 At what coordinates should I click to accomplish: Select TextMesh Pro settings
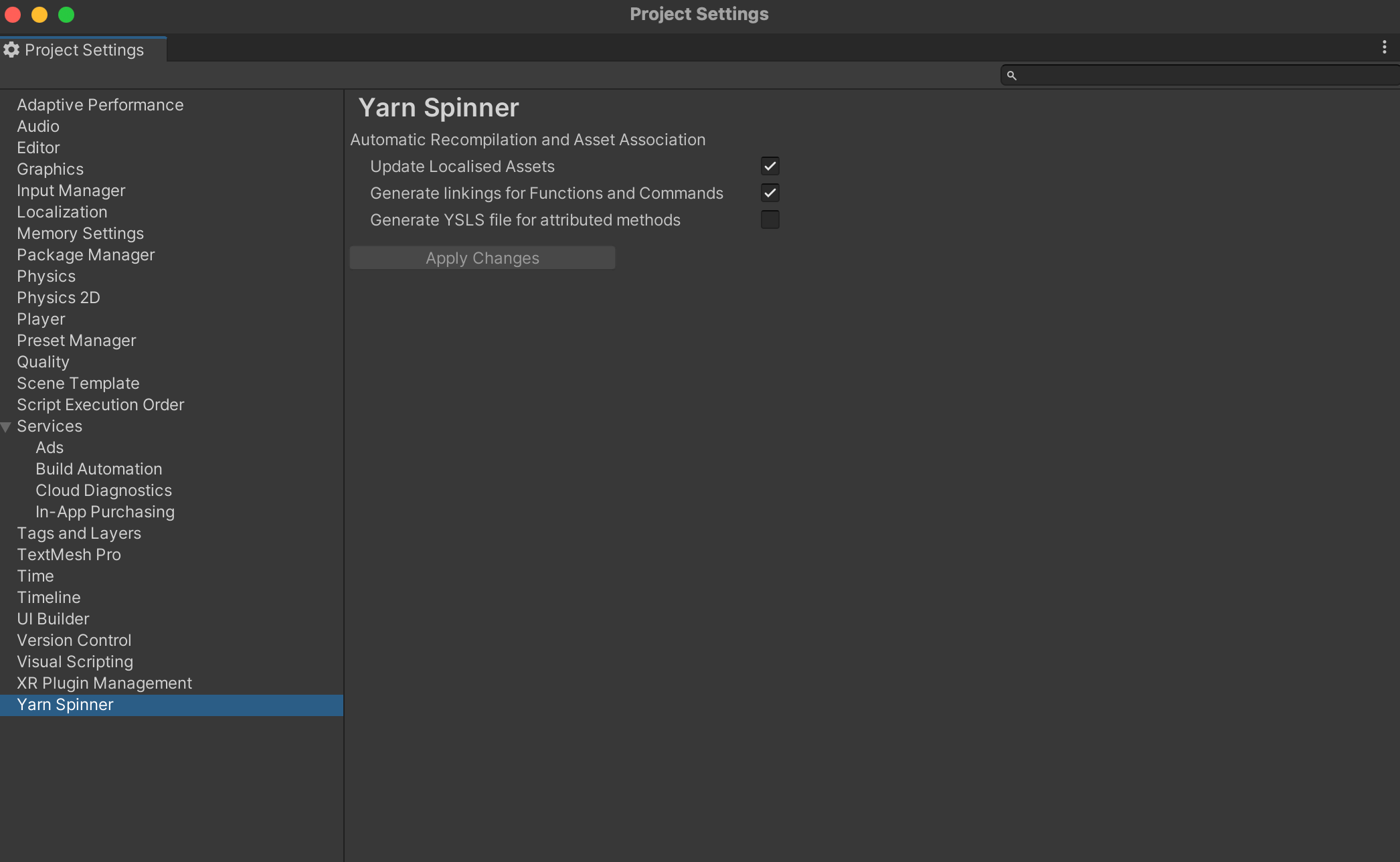coord(69,554)
